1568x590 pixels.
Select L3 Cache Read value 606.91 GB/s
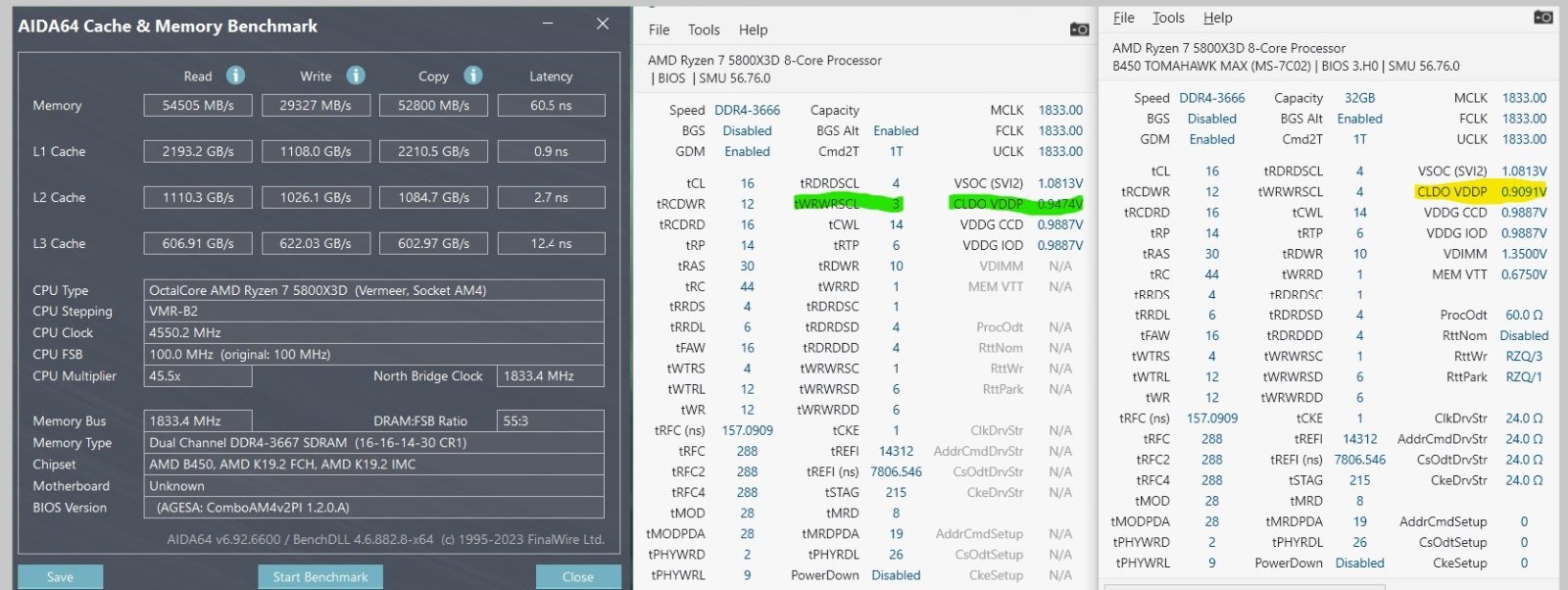pyautogui.click(x=198, y=243)
